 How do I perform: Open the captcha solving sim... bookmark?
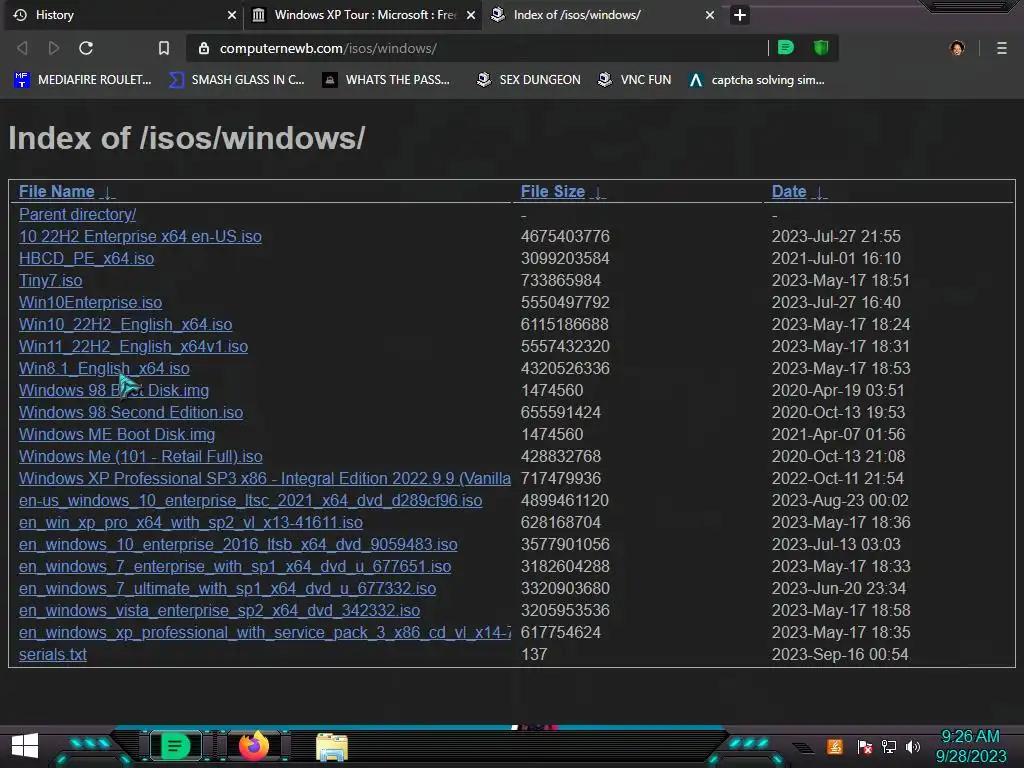click(757, 80)
